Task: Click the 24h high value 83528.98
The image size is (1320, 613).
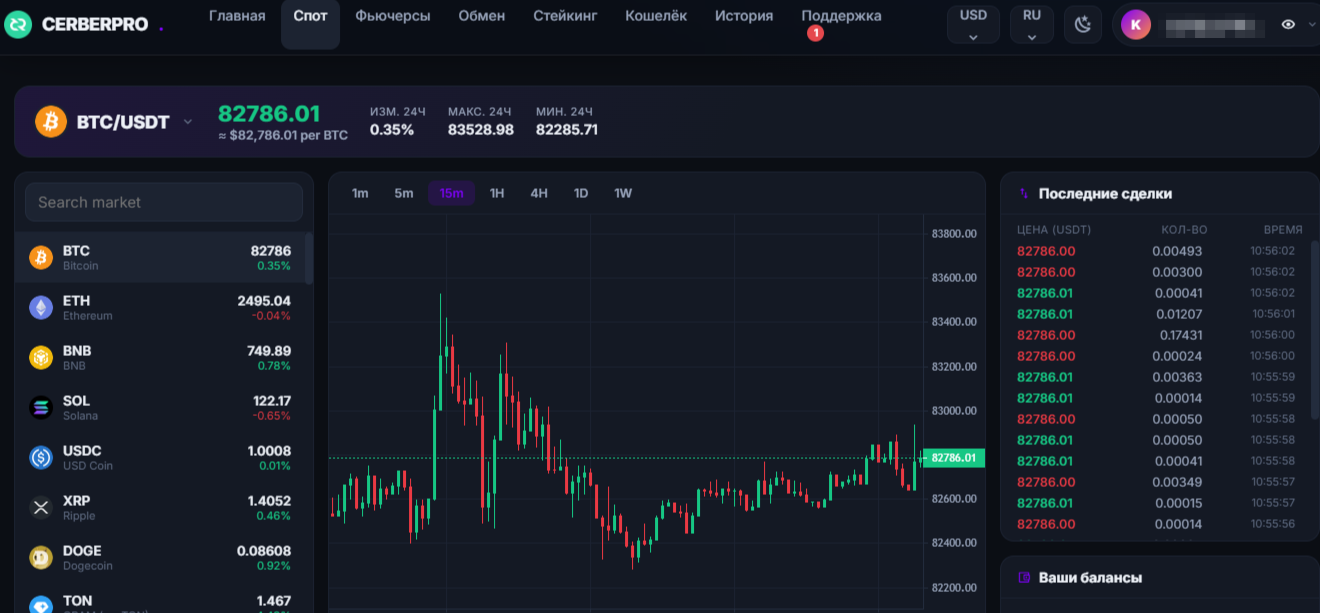Action: (x=481, y=130)
